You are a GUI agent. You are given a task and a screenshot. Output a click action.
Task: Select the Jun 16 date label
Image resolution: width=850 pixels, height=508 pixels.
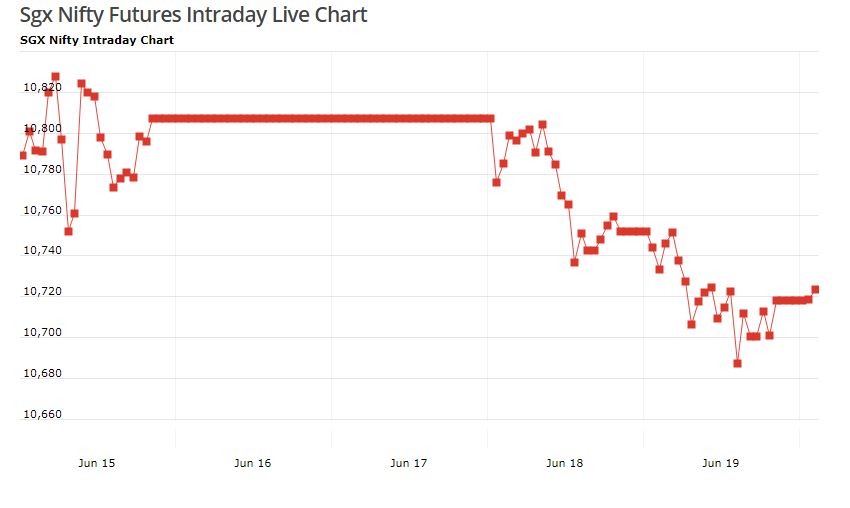coord(252,463)
